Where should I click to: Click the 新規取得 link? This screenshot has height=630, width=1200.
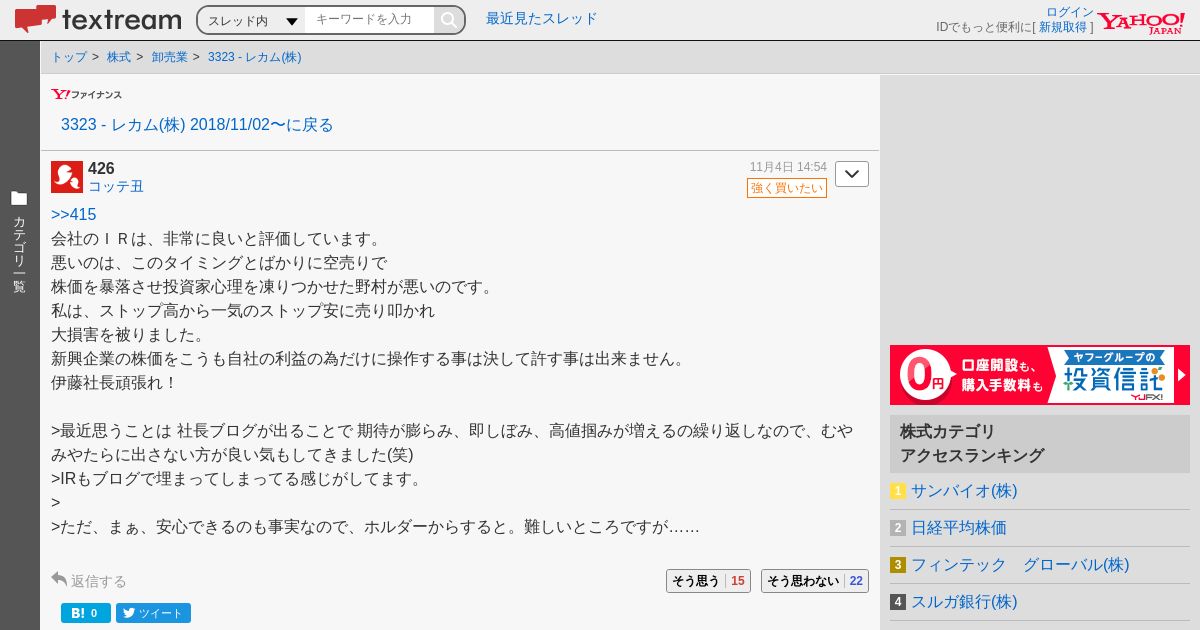coord(1062,27)
